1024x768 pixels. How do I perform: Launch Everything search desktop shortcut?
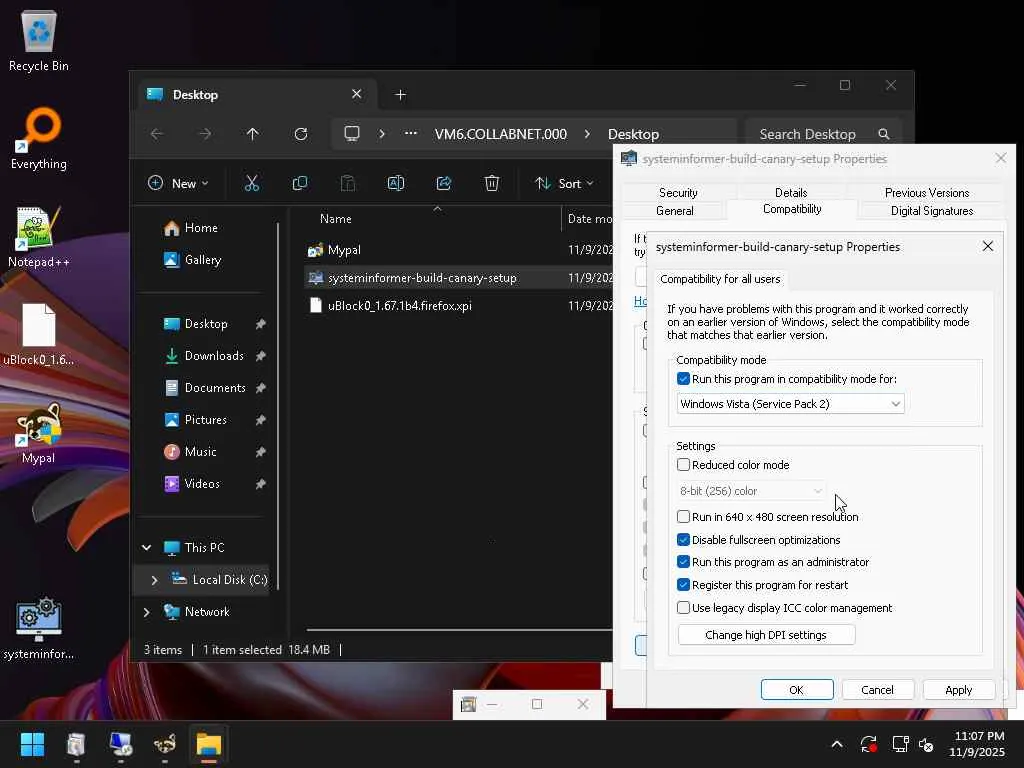click(39, 138)
